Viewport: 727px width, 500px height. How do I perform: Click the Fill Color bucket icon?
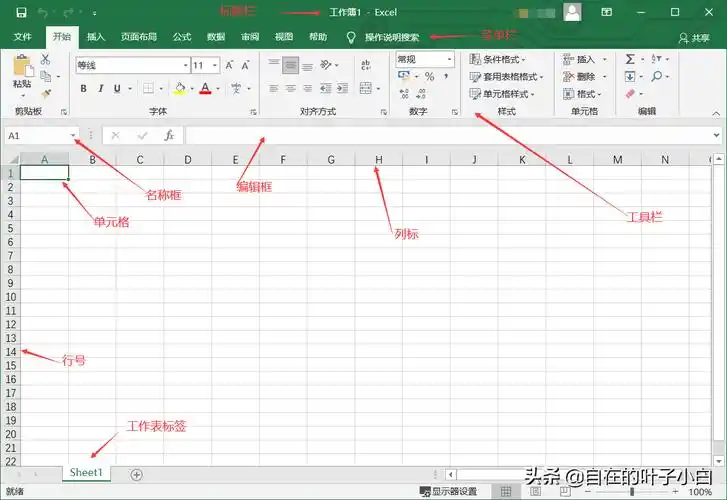(x=180, y=88)
